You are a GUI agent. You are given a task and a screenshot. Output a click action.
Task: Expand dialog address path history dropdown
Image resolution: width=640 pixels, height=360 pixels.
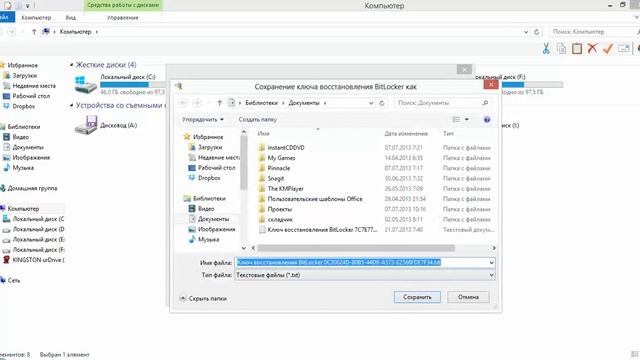tap(371, 103)
